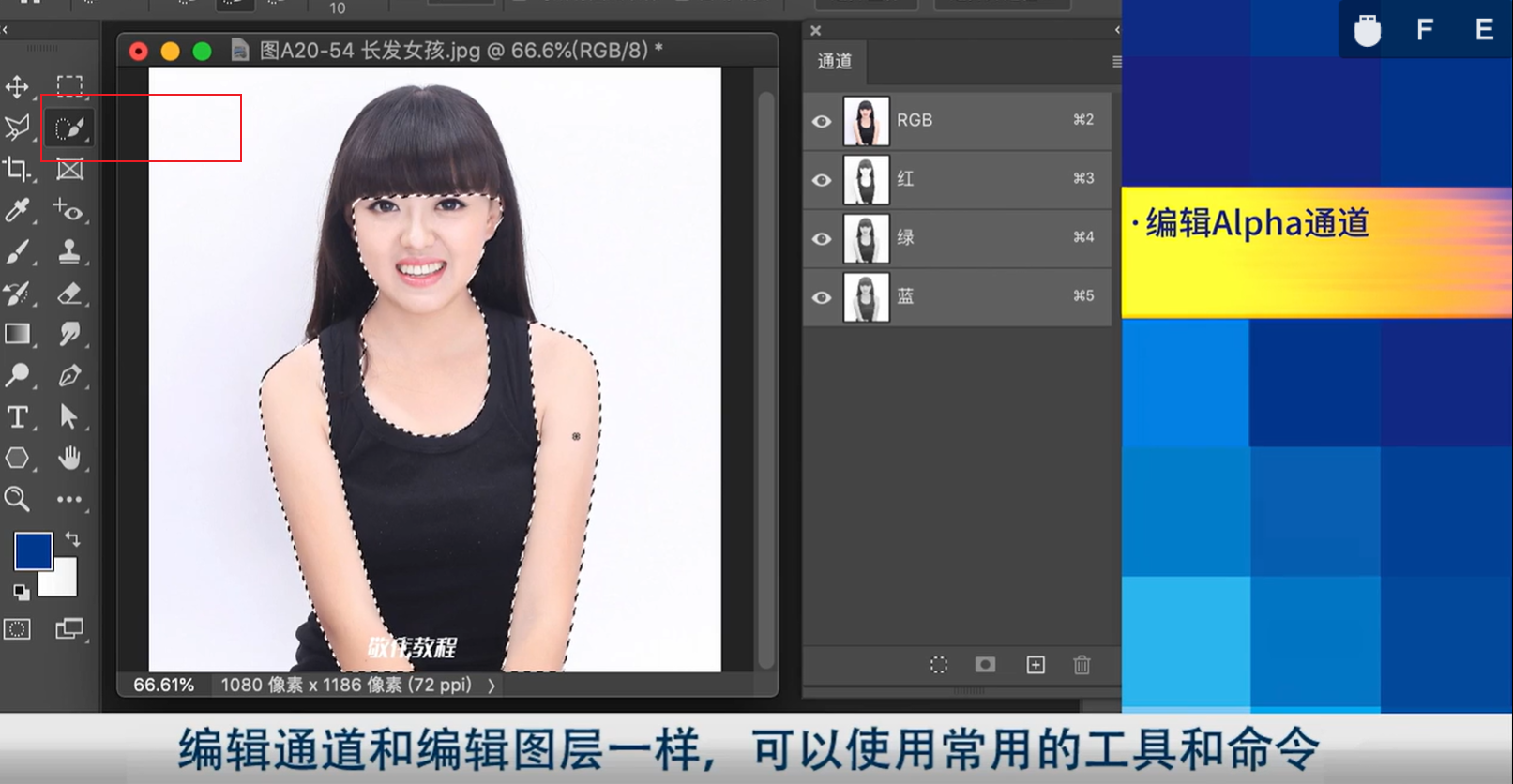Viewport: 1513px width, 784px height.
Task: Select the Zoom magnifier tool
Action: 17,499
